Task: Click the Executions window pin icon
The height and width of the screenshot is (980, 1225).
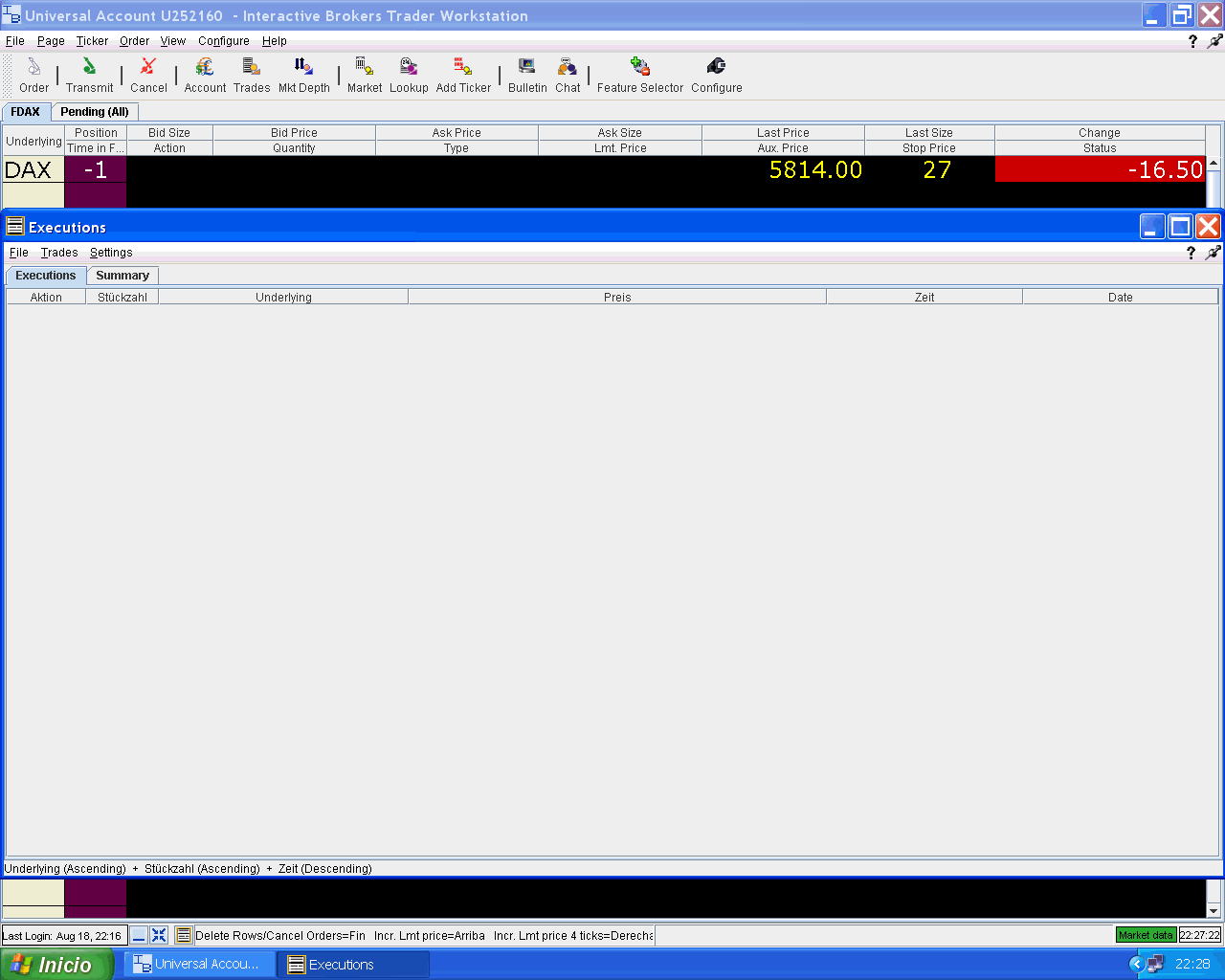Action: (x=1214, y=253)
